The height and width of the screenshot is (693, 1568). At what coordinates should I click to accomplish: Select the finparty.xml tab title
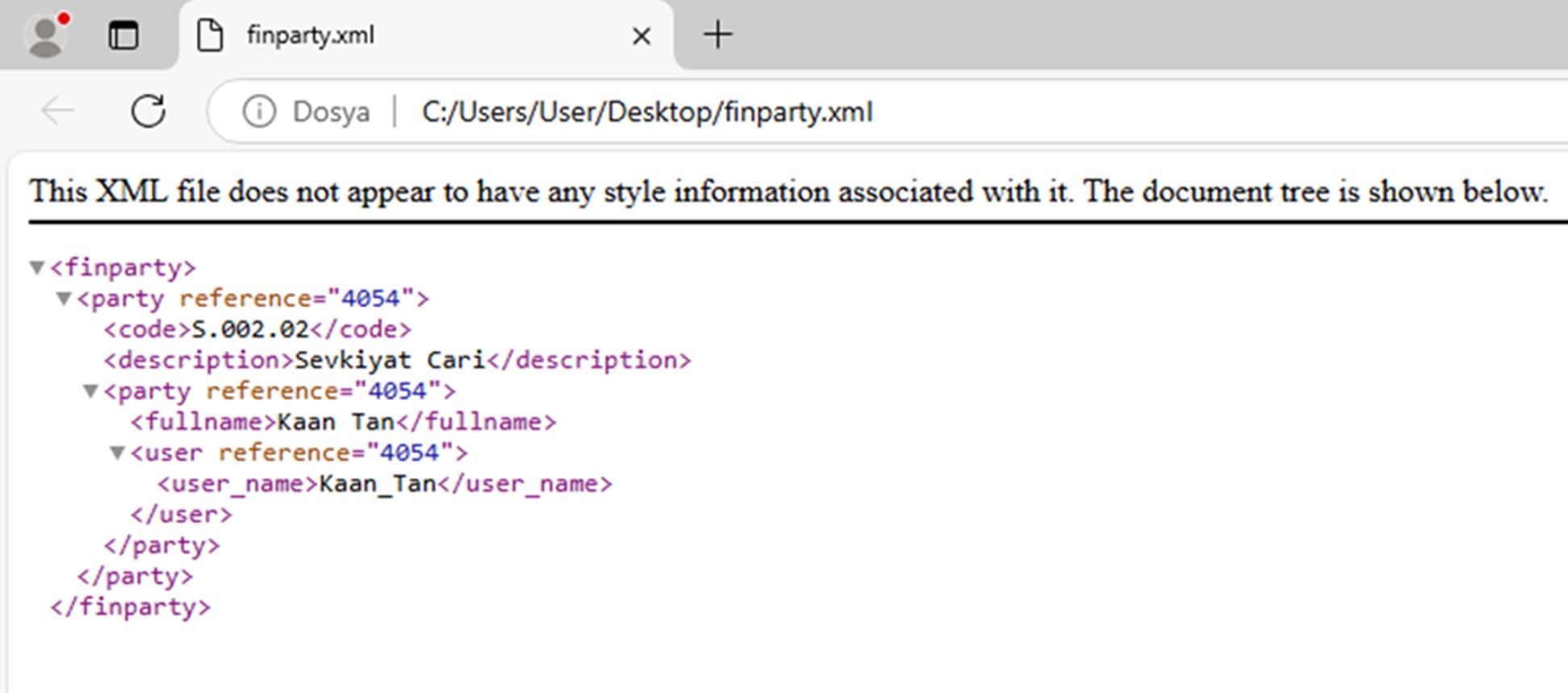[311, 35]
